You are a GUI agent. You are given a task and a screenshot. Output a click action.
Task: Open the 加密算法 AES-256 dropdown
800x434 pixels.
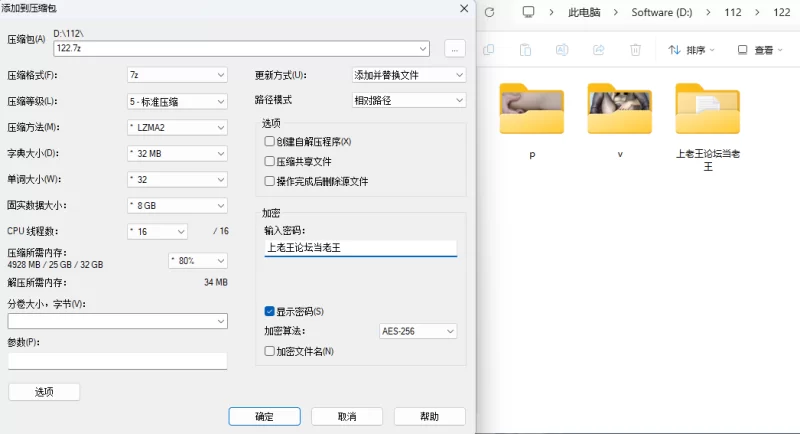tap(418, 331)
